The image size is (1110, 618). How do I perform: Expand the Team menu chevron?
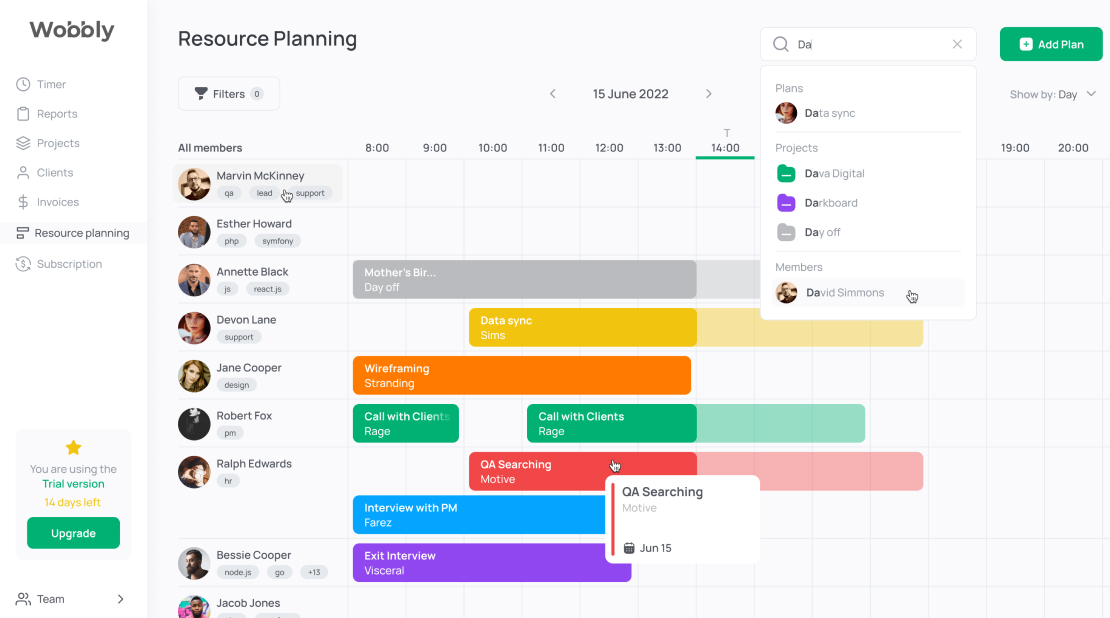[120, 599]
